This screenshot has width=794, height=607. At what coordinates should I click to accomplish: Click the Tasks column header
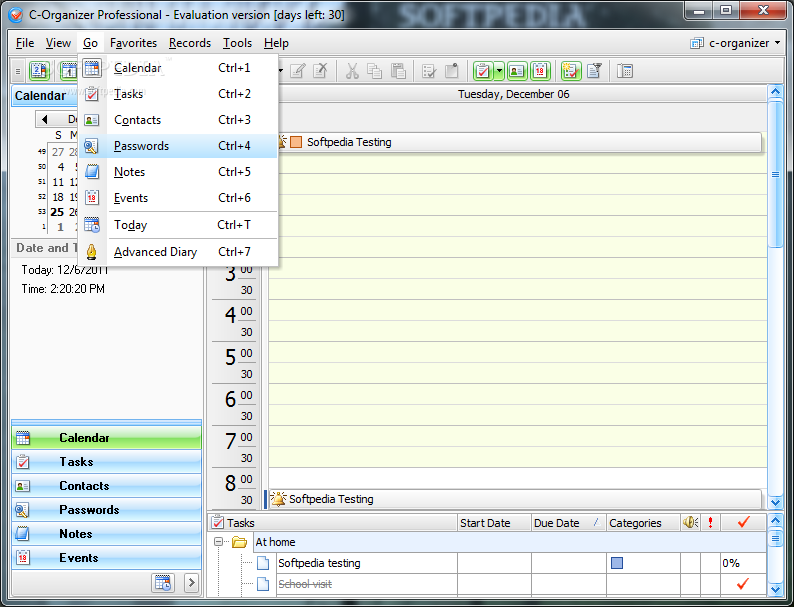333,523
